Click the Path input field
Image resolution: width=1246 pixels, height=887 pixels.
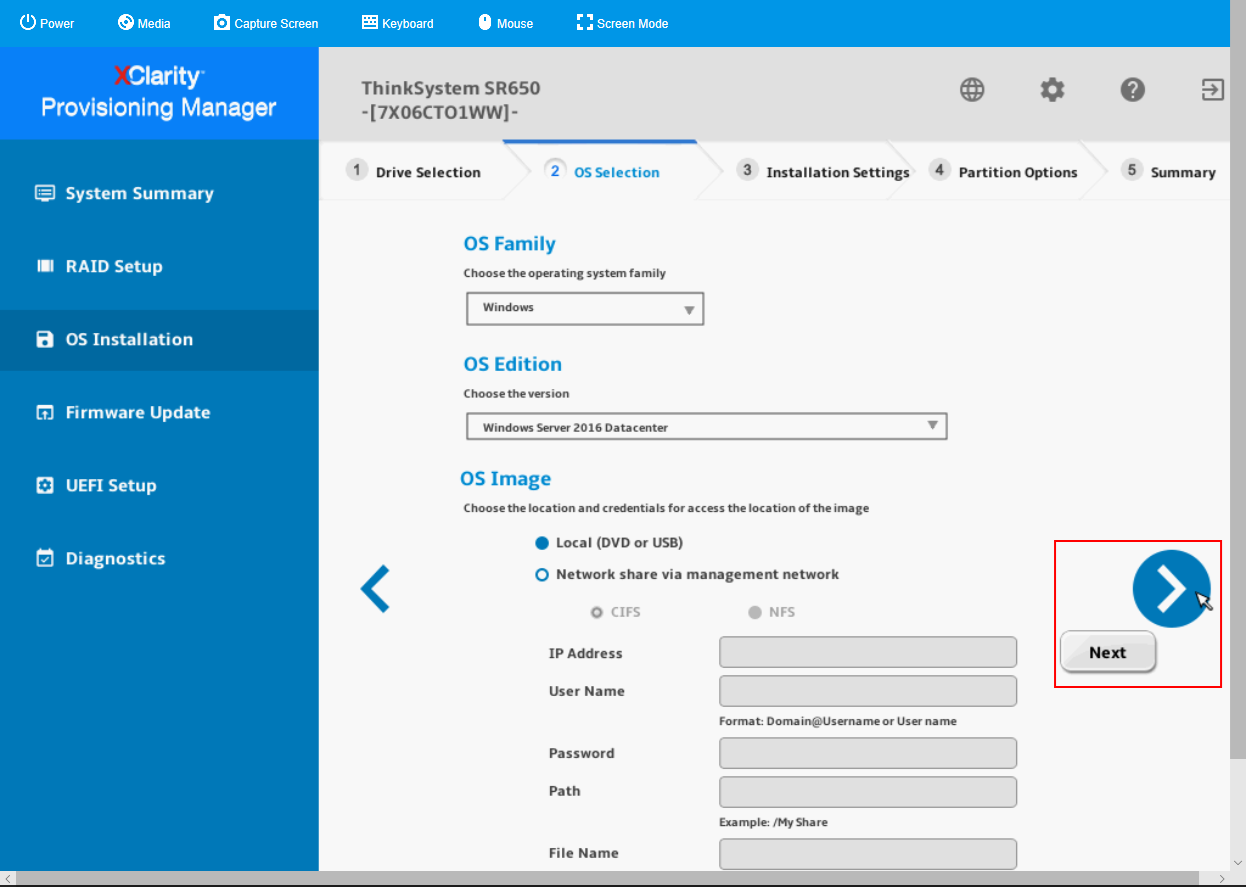click(868, 792)
